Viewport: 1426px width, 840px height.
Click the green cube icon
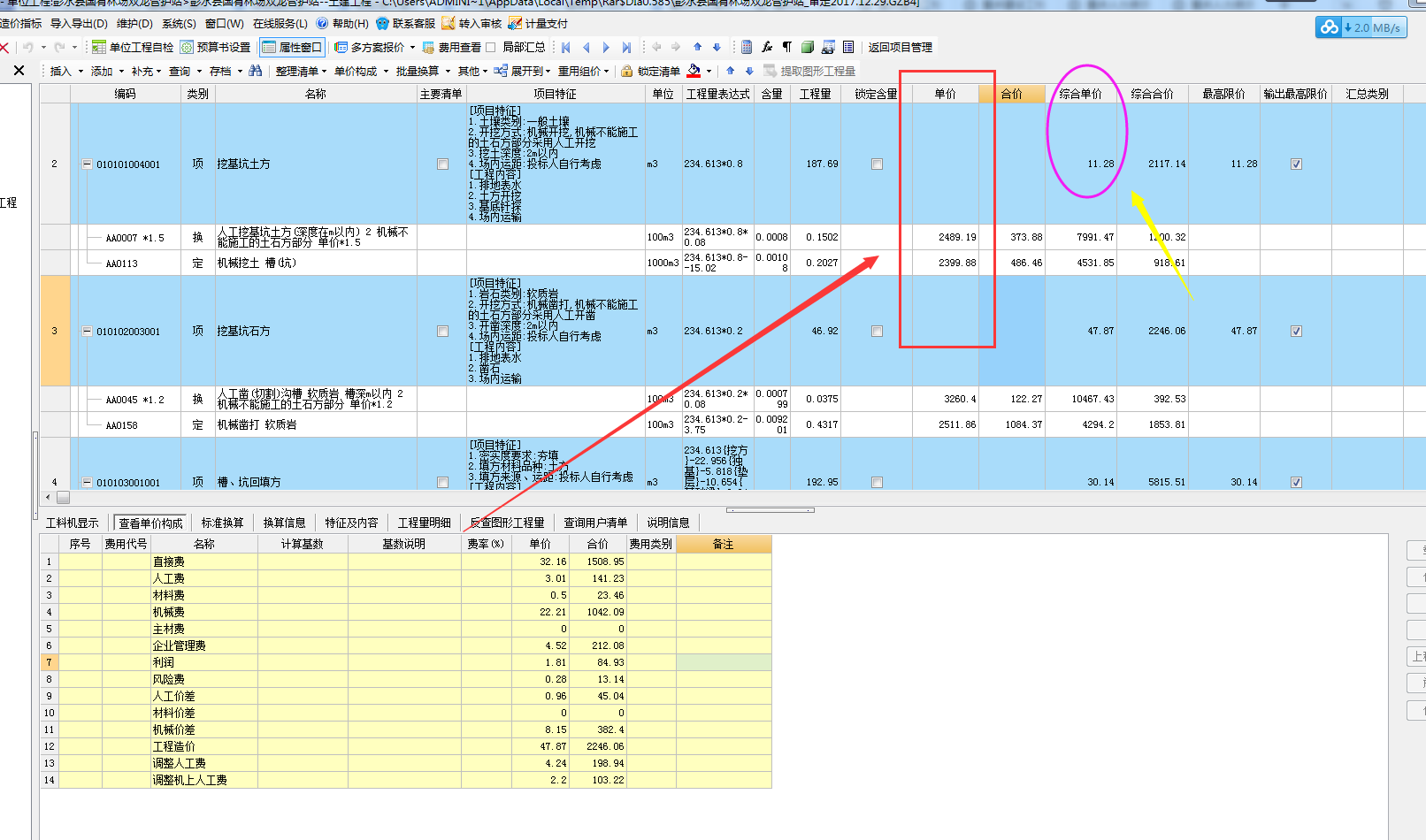[x=808, y=47]
